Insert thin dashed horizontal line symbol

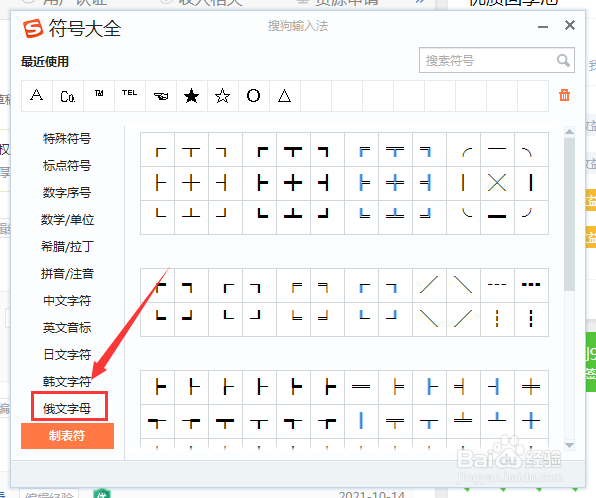coord(497,285)
